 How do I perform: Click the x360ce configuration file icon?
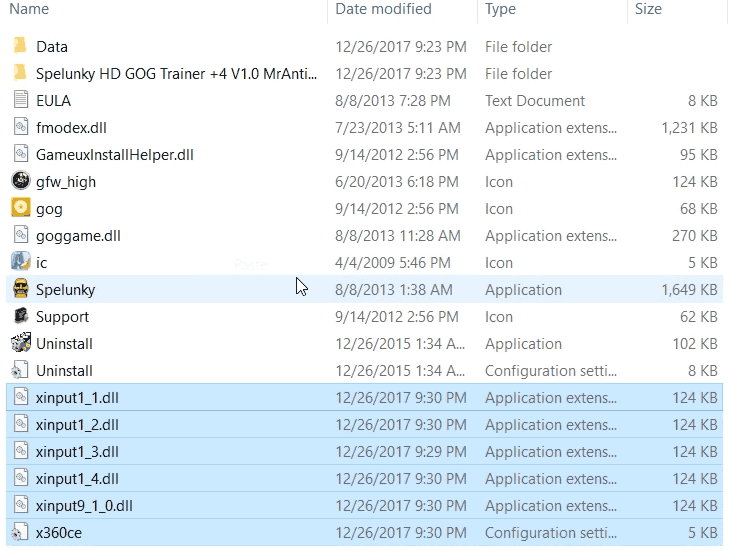[x=21, y=532]
